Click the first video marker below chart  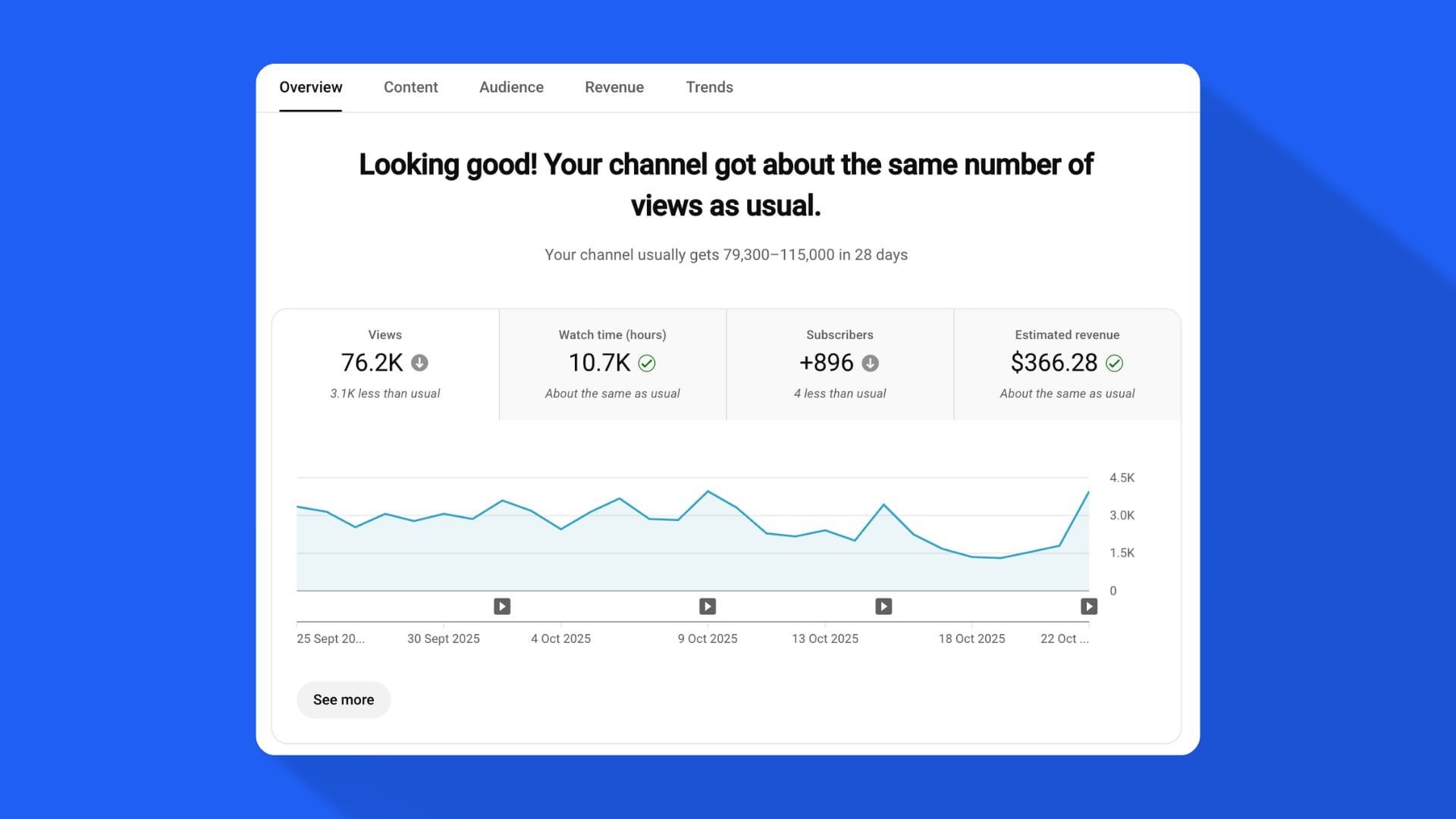[502, 606]
